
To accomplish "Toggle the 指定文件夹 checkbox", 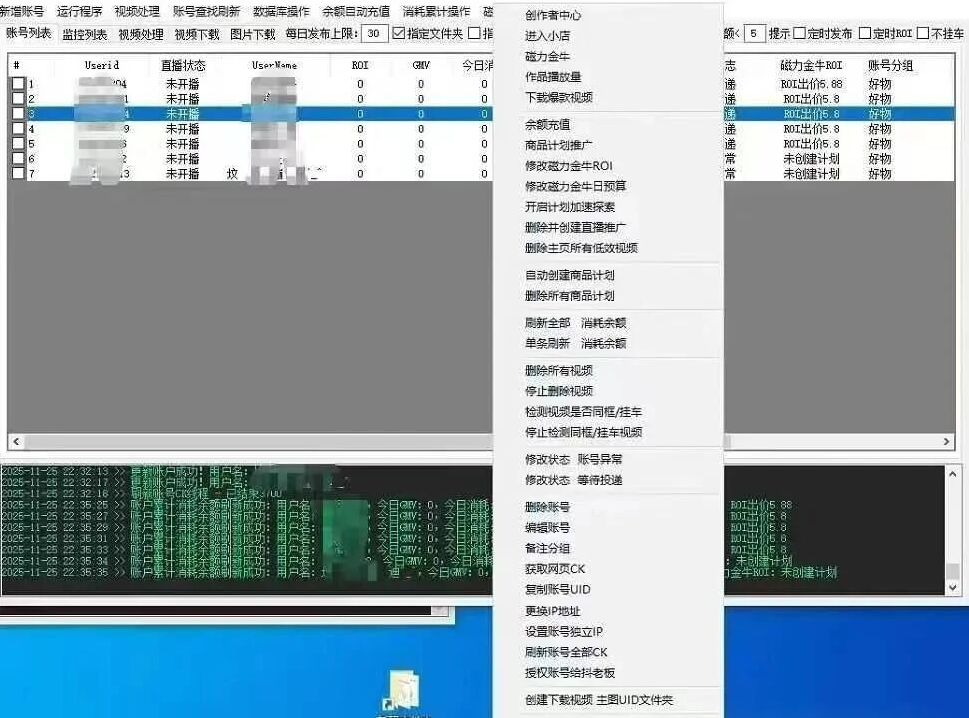I will [399, 33].
